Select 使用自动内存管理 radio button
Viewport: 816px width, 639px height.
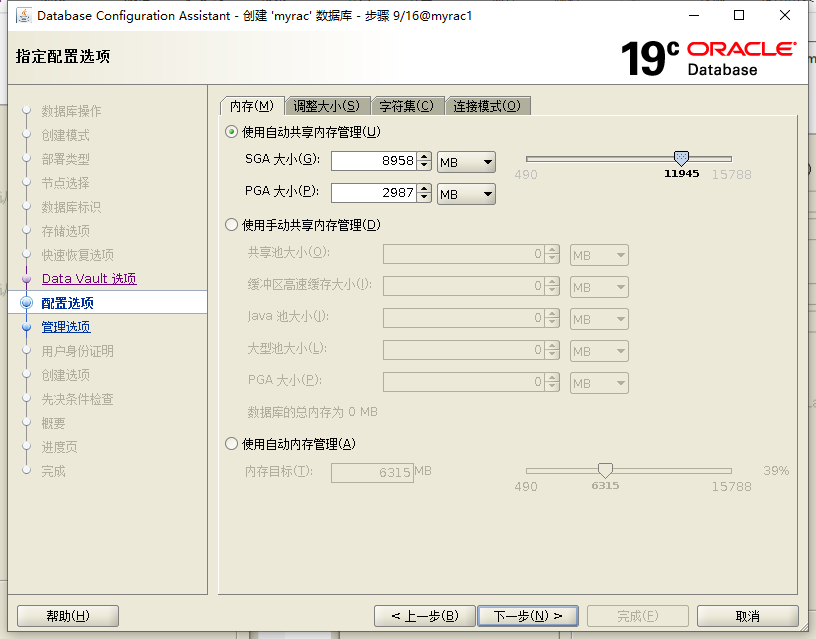pyautogui.click(x=232, y=444)
